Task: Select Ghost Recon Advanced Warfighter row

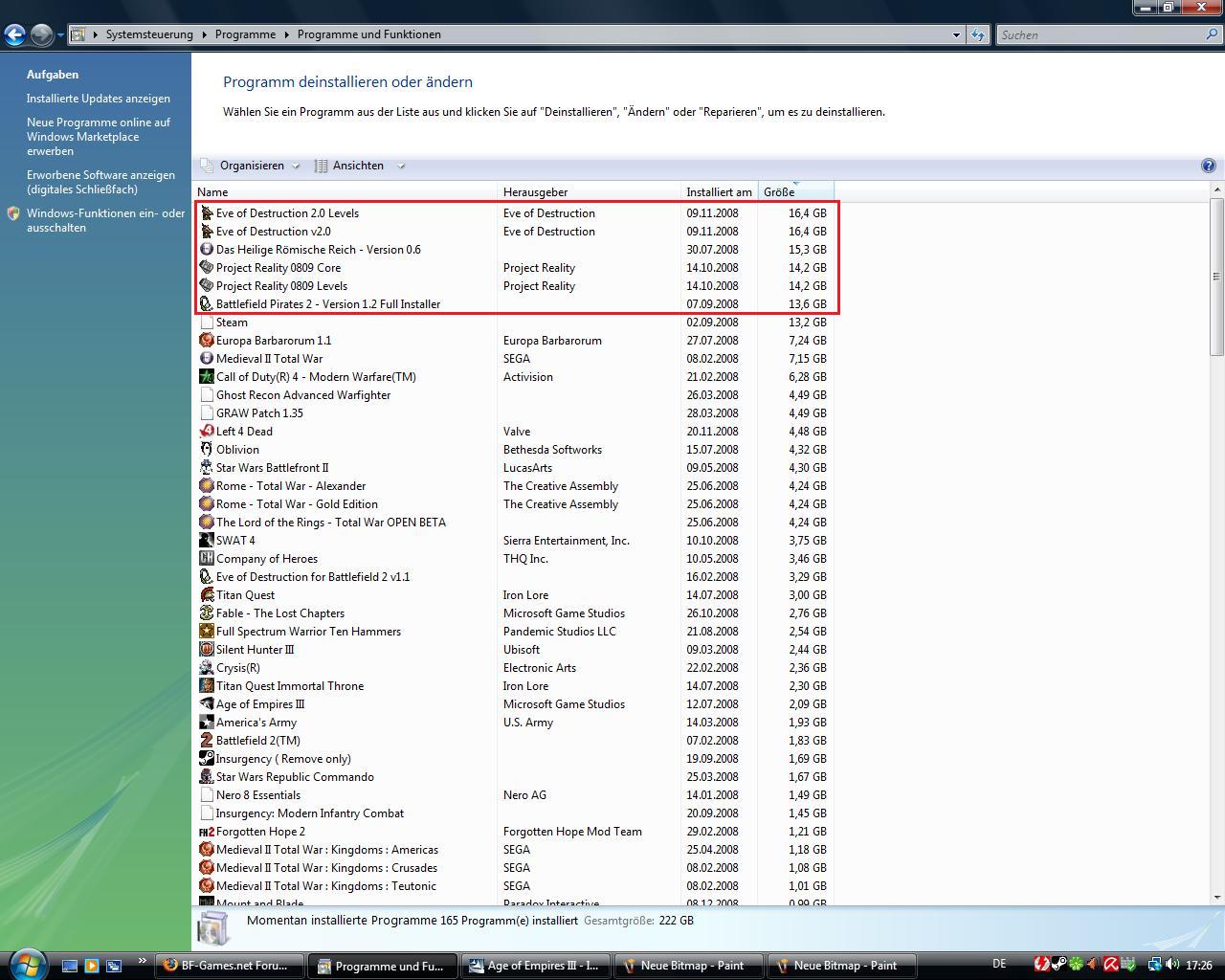Action: (514, 395)
